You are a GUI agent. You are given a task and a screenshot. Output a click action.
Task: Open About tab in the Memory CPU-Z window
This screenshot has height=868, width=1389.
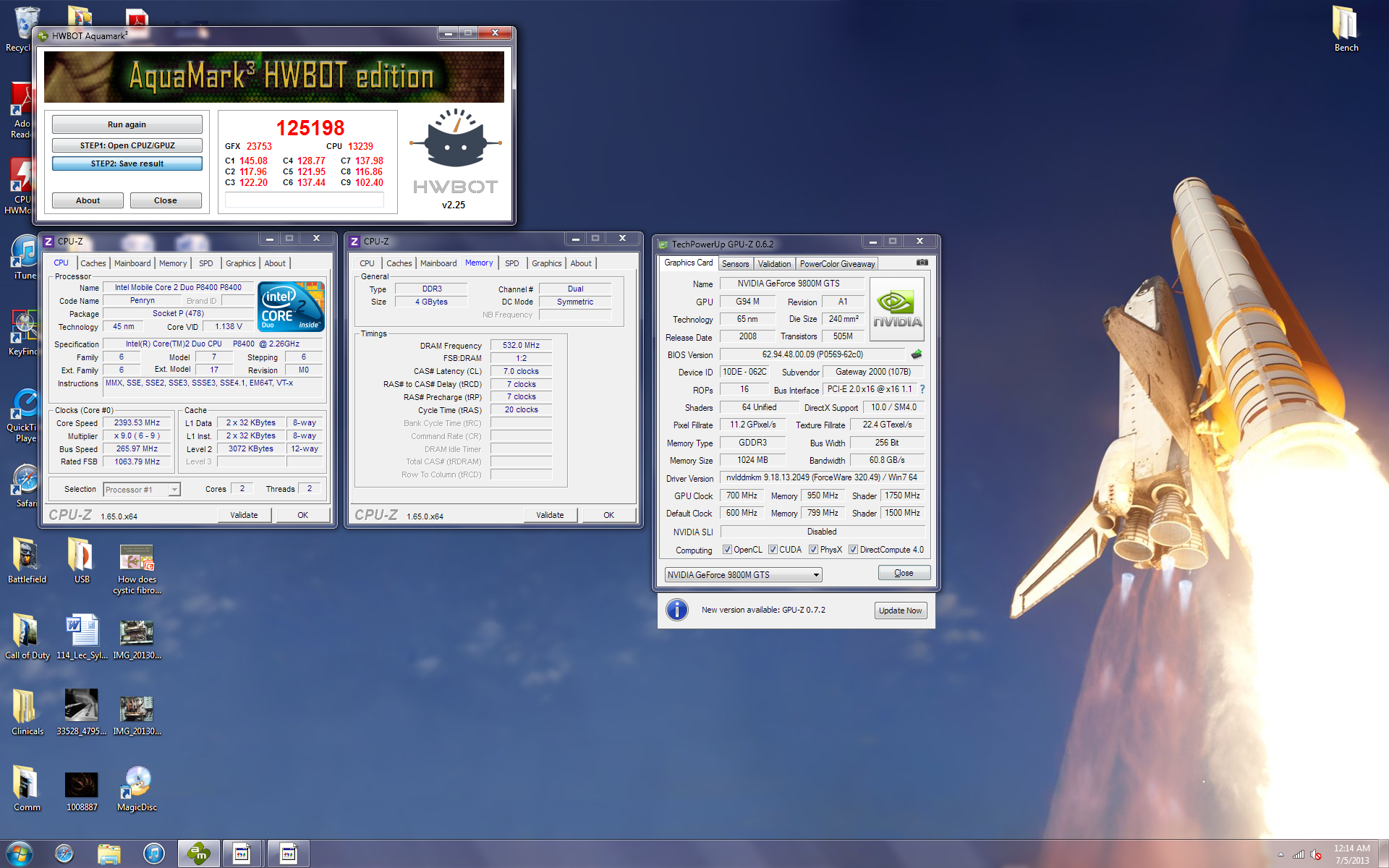pos(580,263)
